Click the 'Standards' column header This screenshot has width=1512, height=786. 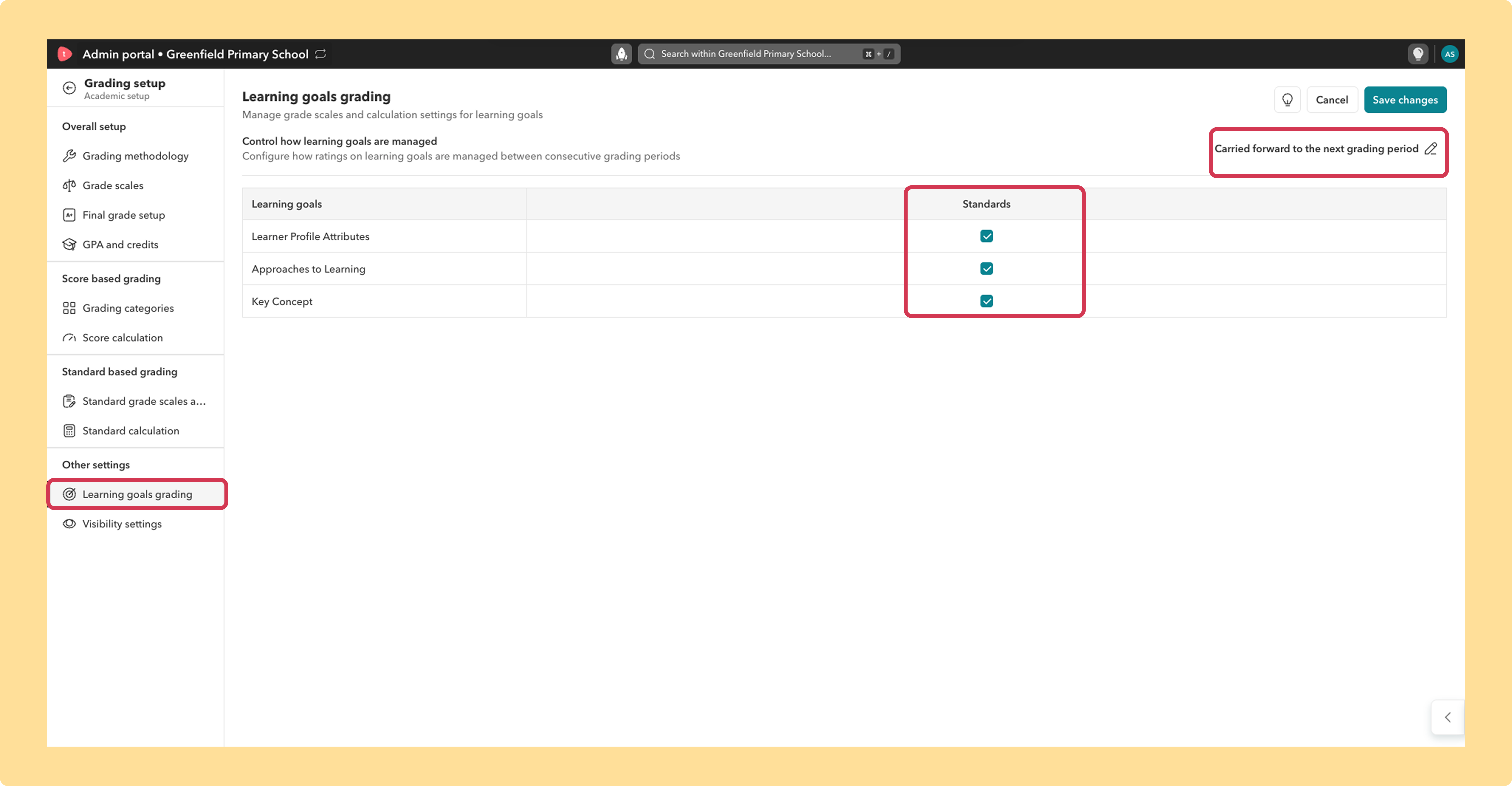[986, 204]
